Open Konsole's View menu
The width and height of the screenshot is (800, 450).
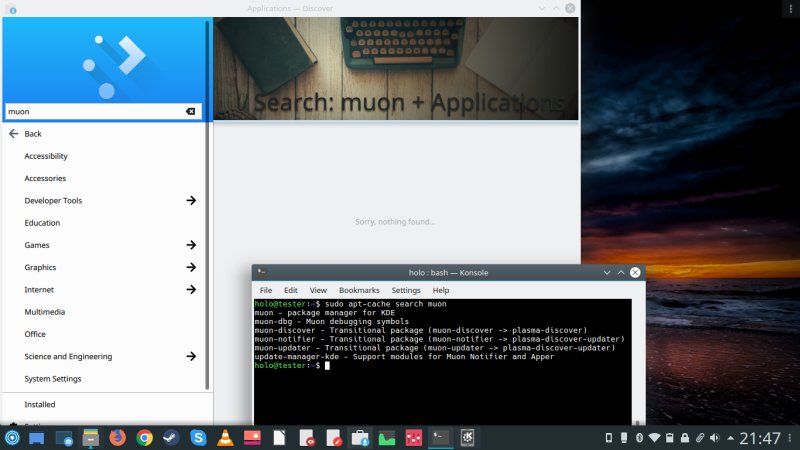pos(318,290)
